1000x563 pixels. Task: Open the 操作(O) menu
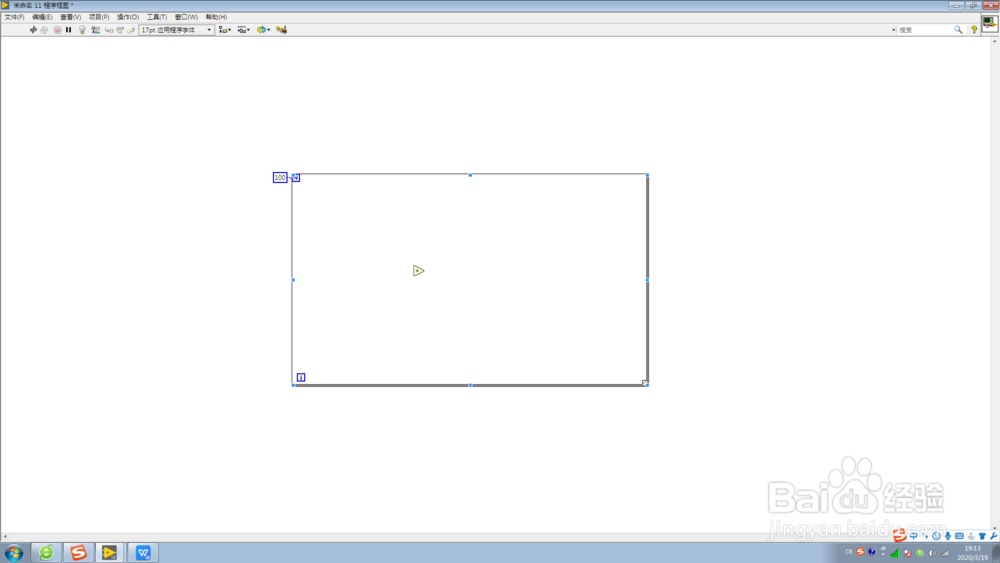pos(128,17)
